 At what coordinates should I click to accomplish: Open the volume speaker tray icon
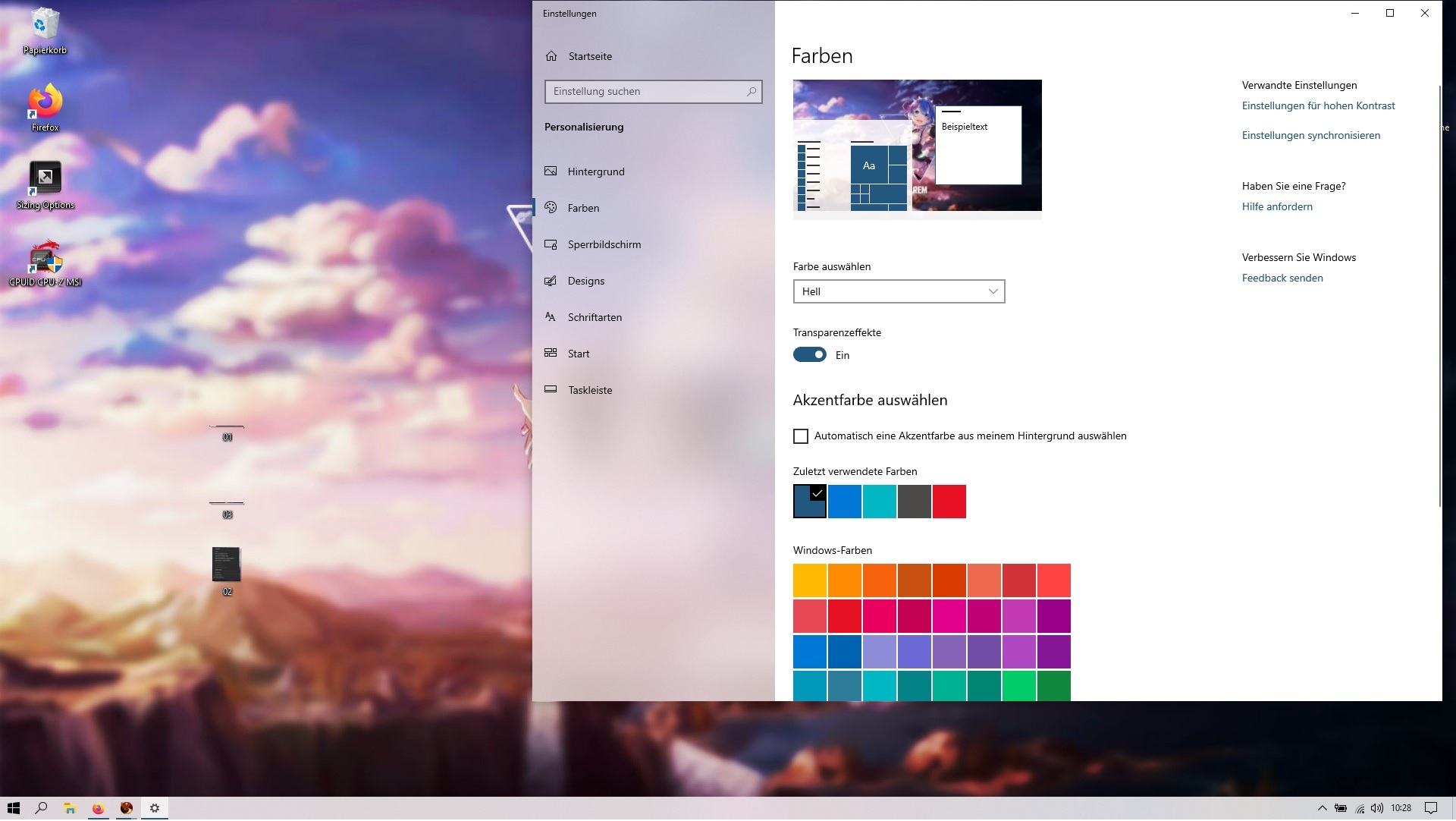pyautogui.click(x=1377, y=809)
